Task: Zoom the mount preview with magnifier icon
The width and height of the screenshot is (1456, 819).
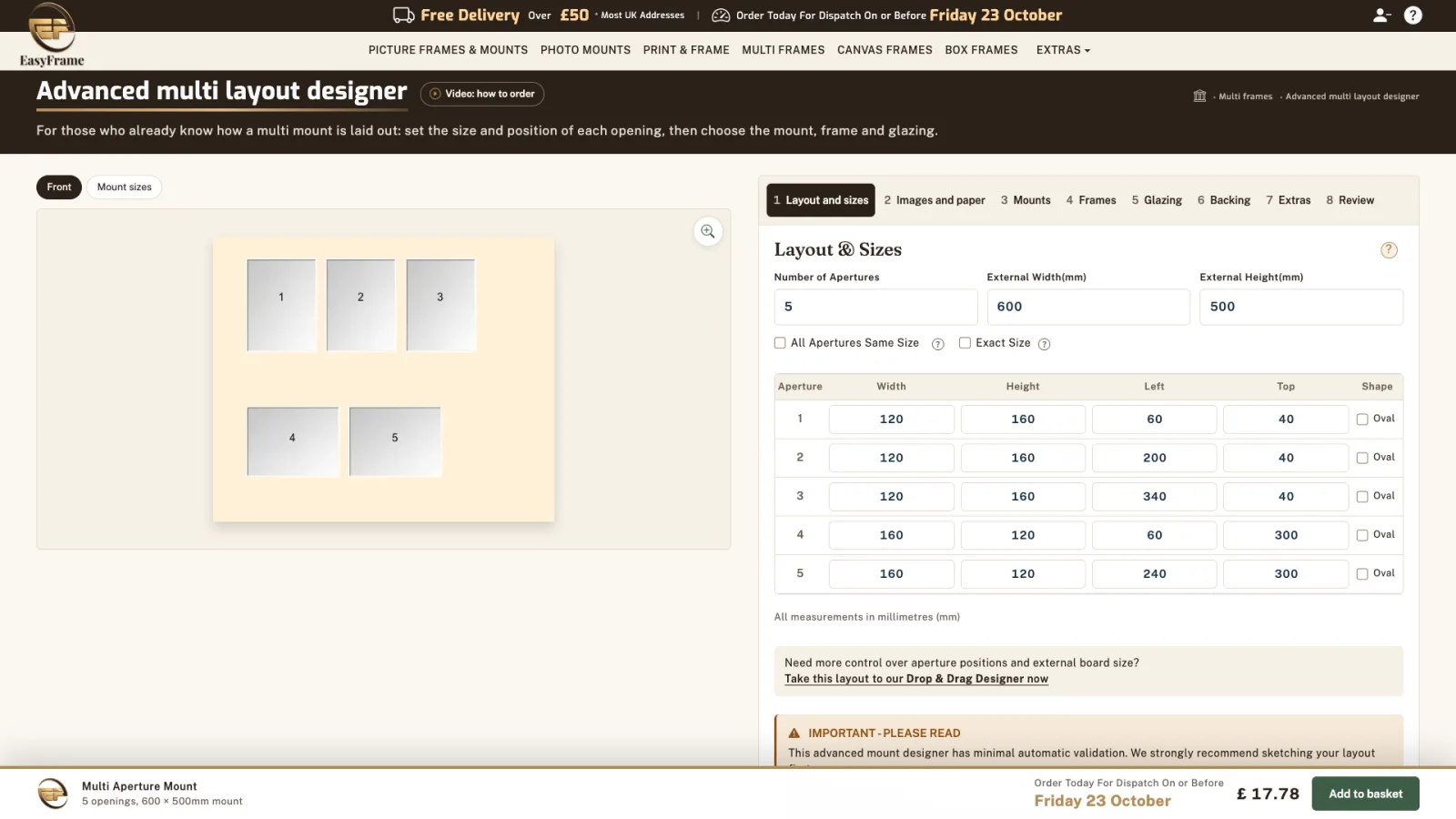Action: pos(708,231)
